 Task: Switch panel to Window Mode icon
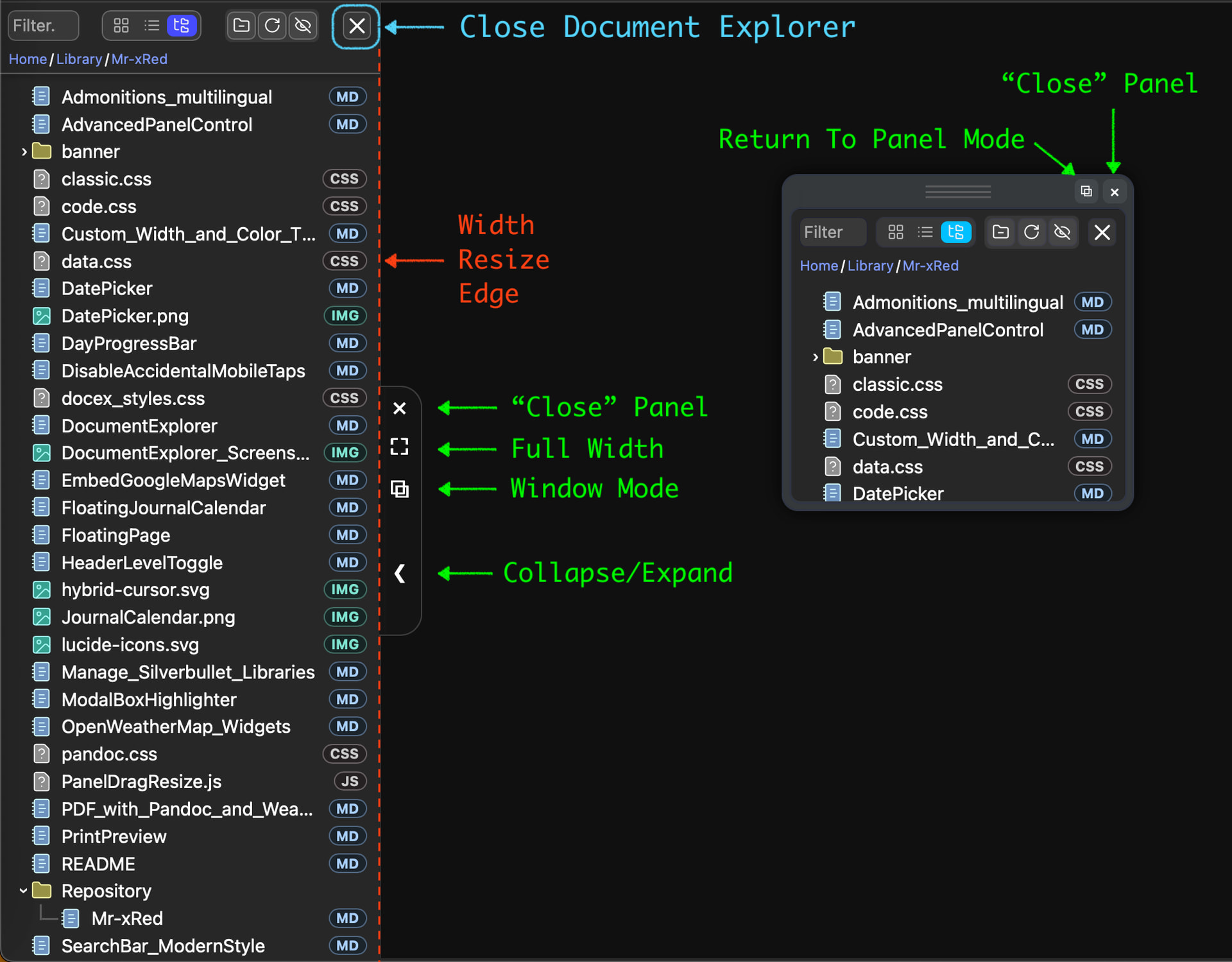pyautogui.click(x=399, y=489)
